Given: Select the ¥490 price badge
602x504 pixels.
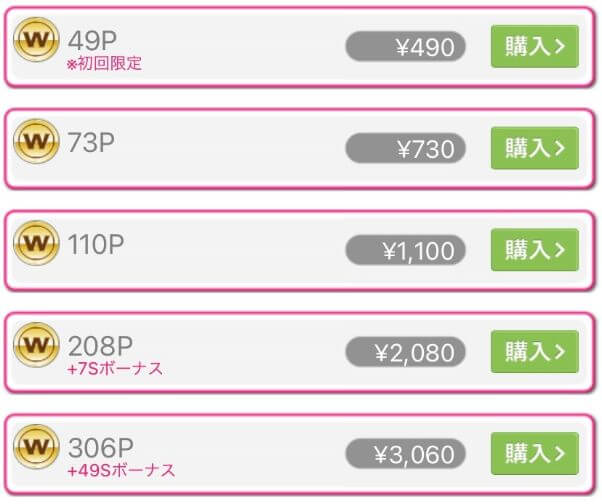Looking at the screenshot, I should (405, 47).
